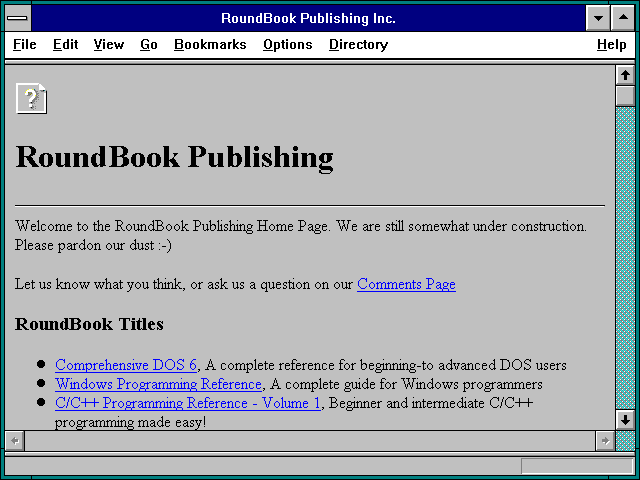This screenshot has height=480, width=640.
Task: Click the horizontal scrollbar left arrow
Action: [15, 441]
